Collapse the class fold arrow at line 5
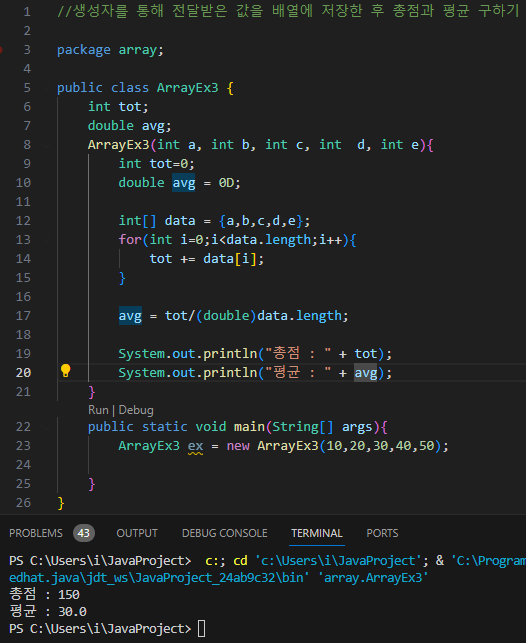Image resolution: width=526 pixels, height=643 pixels. pos(46,88)
